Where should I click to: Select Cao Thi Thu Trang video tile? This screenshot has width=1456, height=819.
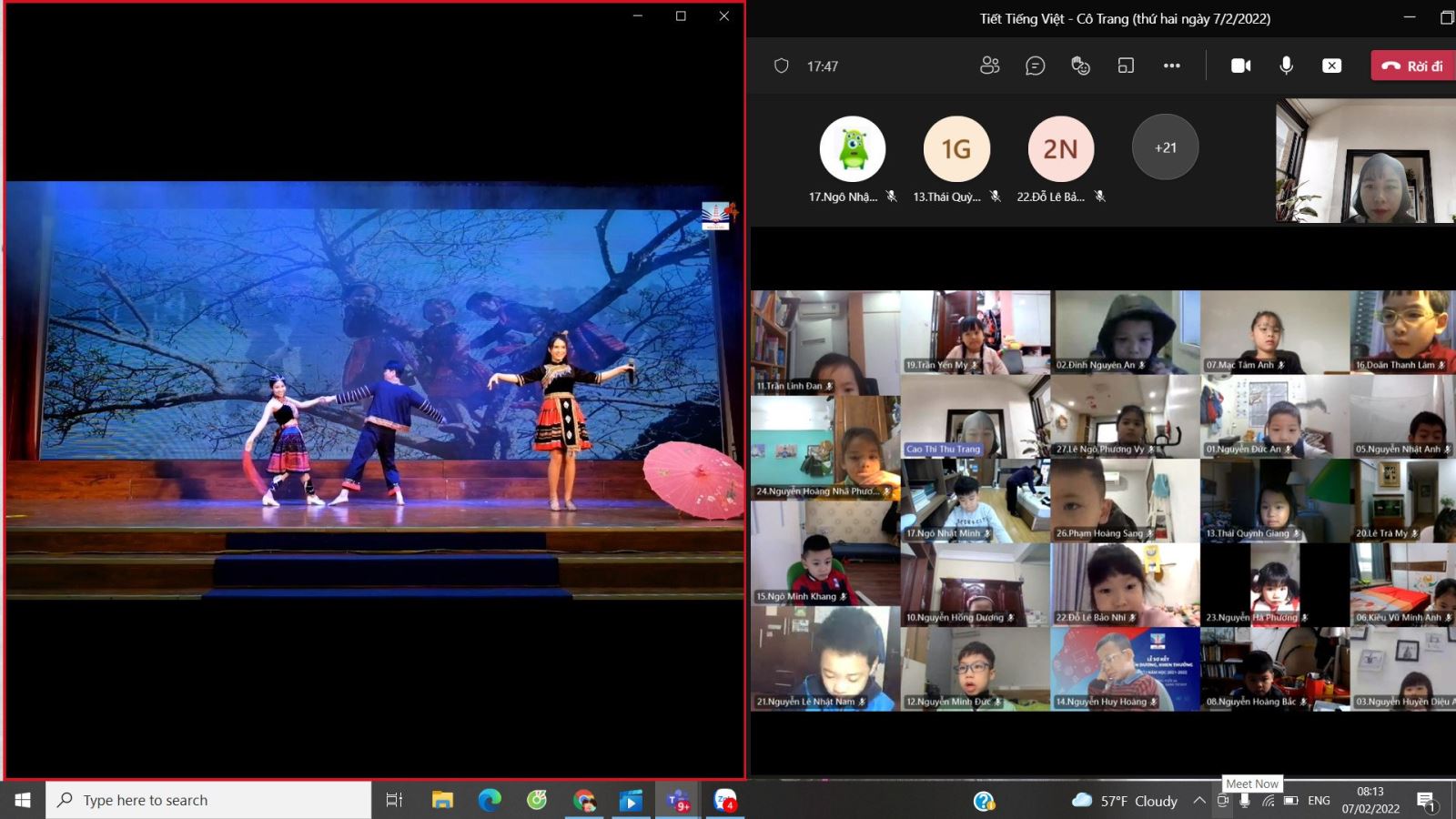975,417
